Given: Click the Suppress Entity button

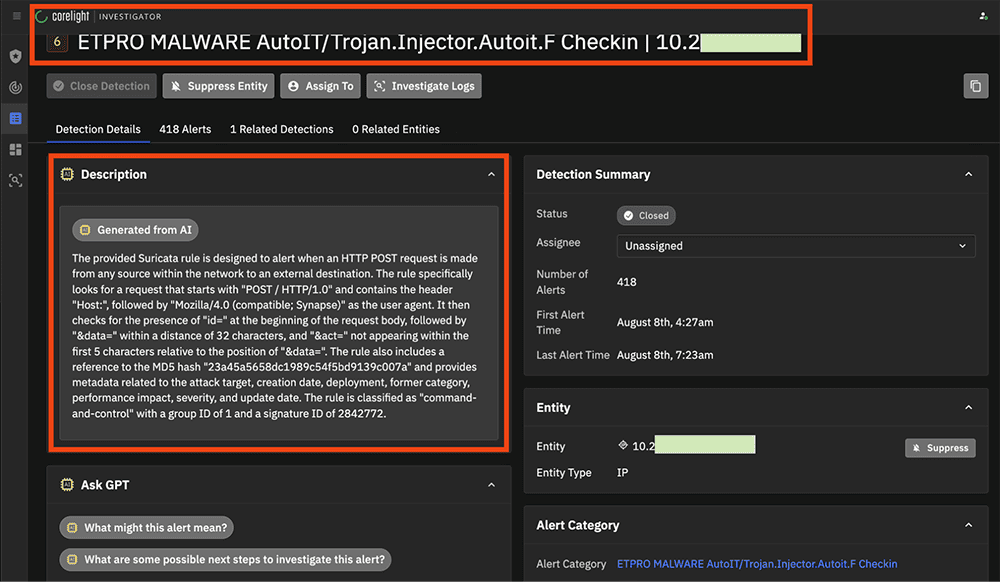Looking at the screenshot, I should 218,86.
